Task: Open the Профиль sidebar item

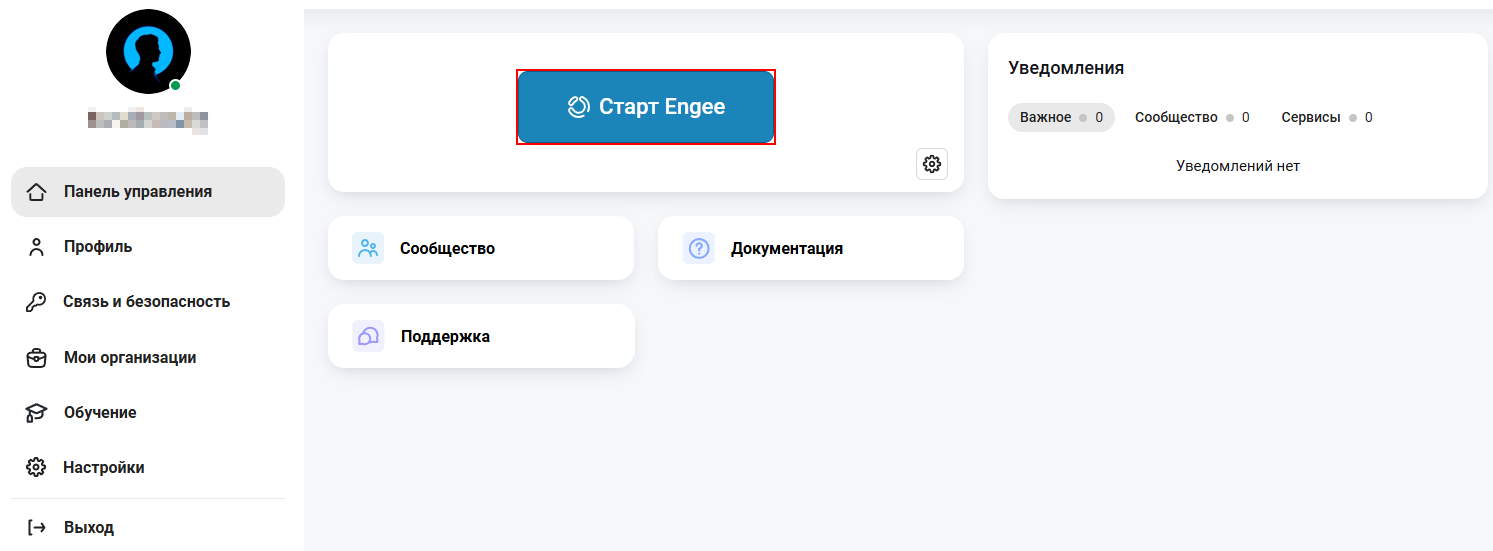Action: (x=148, y=247)
